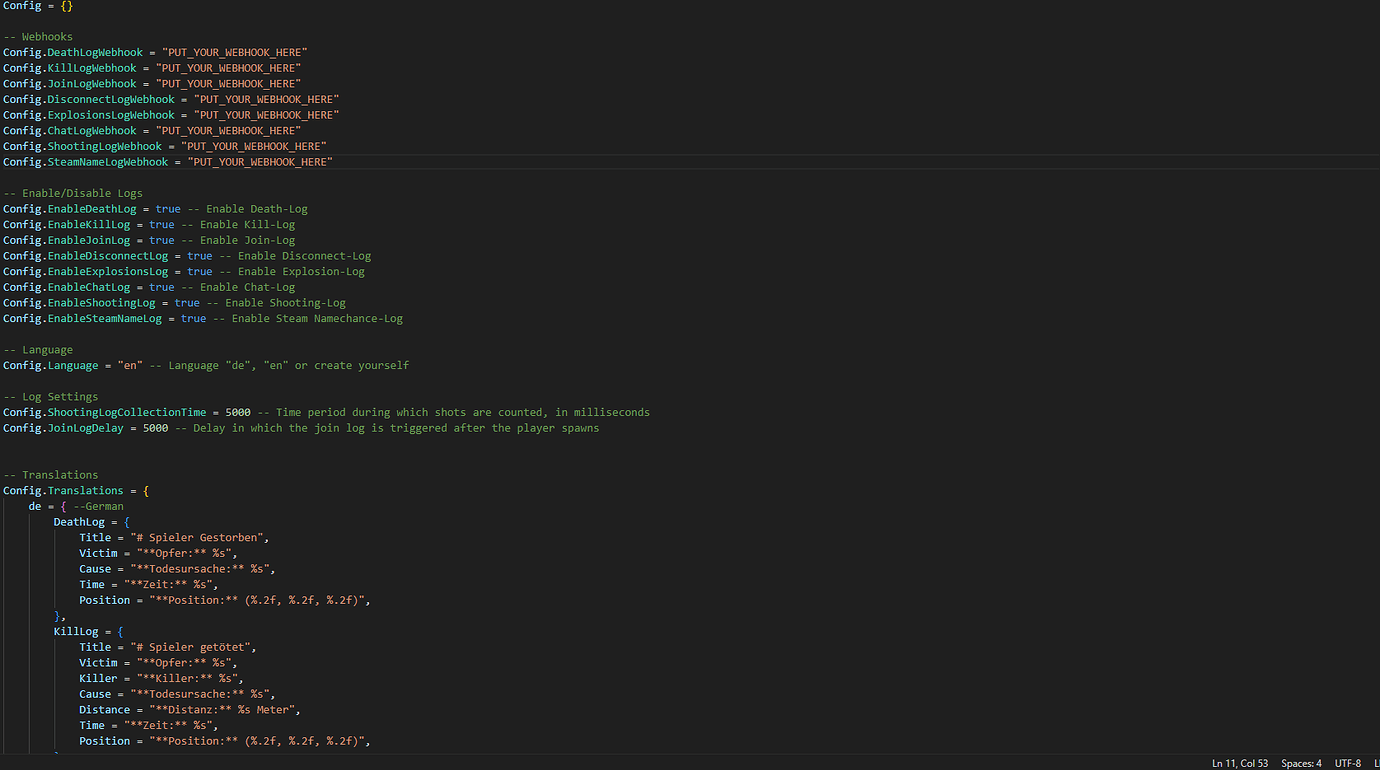
Task: Click the line-ending indicator in status bar
Action: pyautogui.click(x=1375, y=762)
